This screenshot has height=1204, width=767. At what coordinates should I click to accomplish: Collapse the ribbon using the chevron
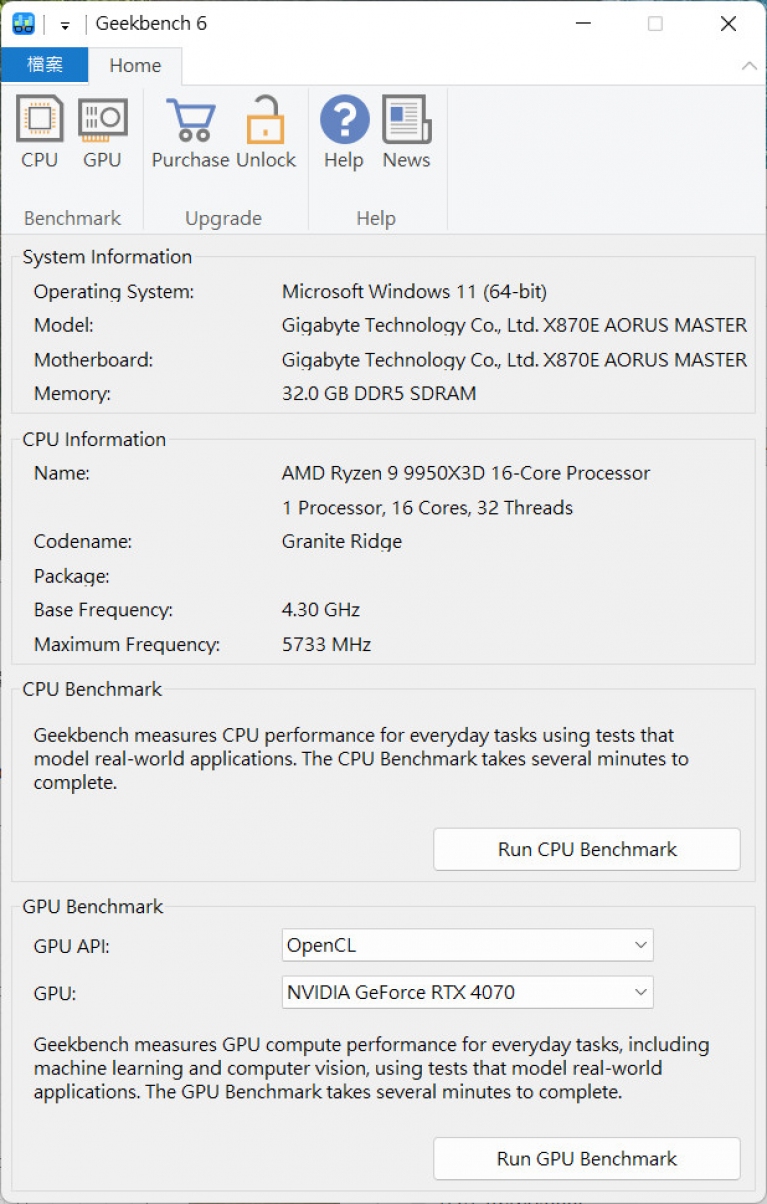coord(749,66)
